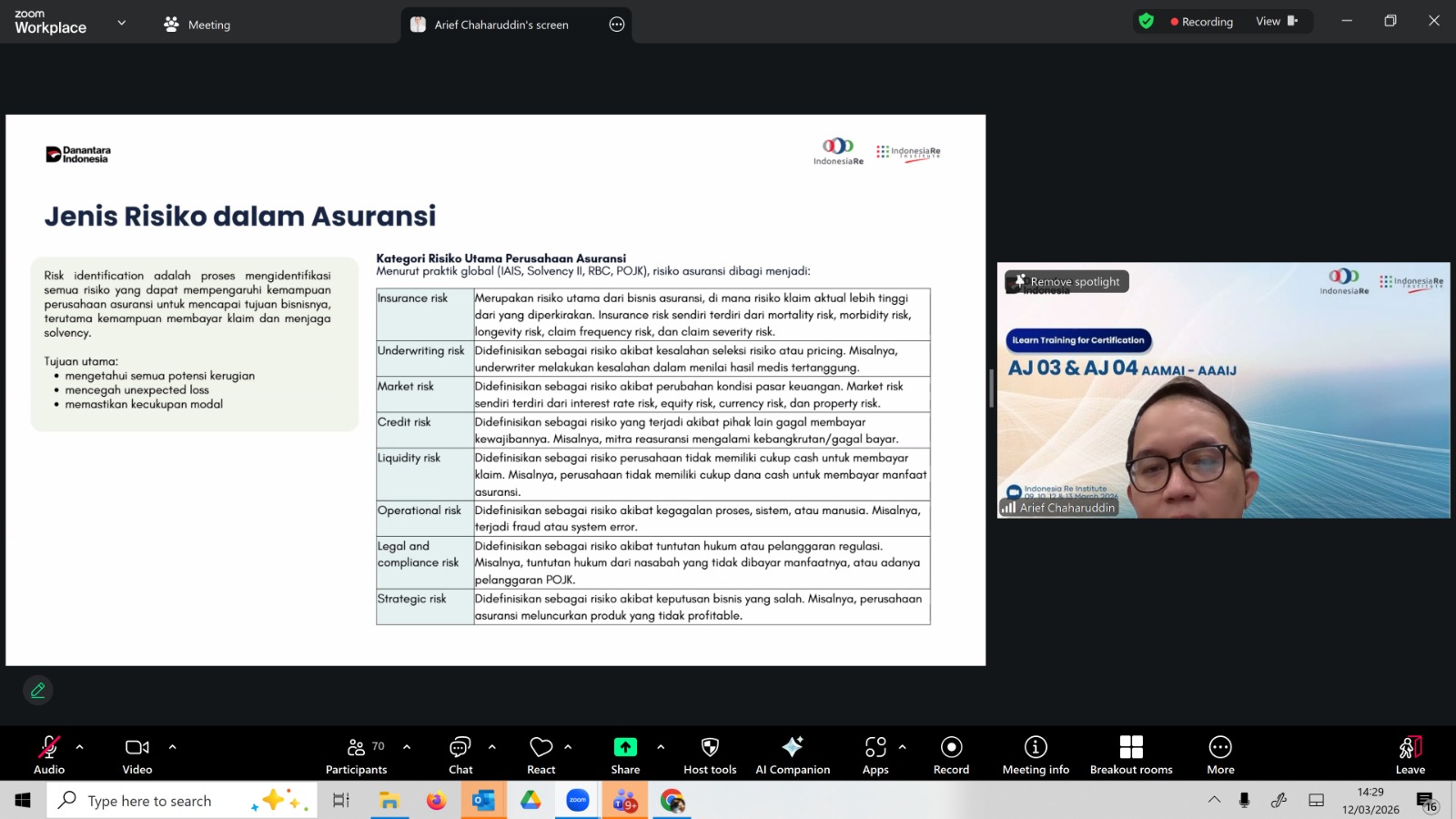Click Remove spotlight button
This screenshot has height=819, width=1456.
pos(1067,282)
